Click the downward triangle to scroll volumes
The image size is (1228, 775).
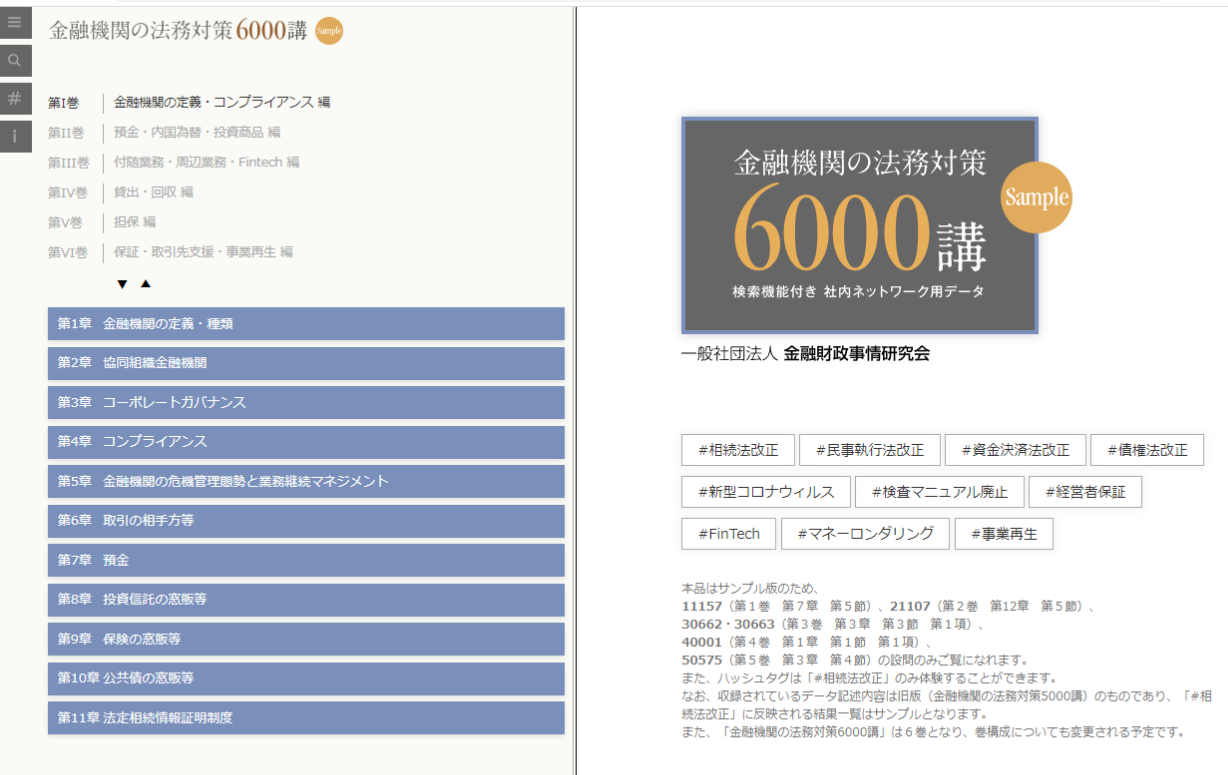tap(122, 284)
